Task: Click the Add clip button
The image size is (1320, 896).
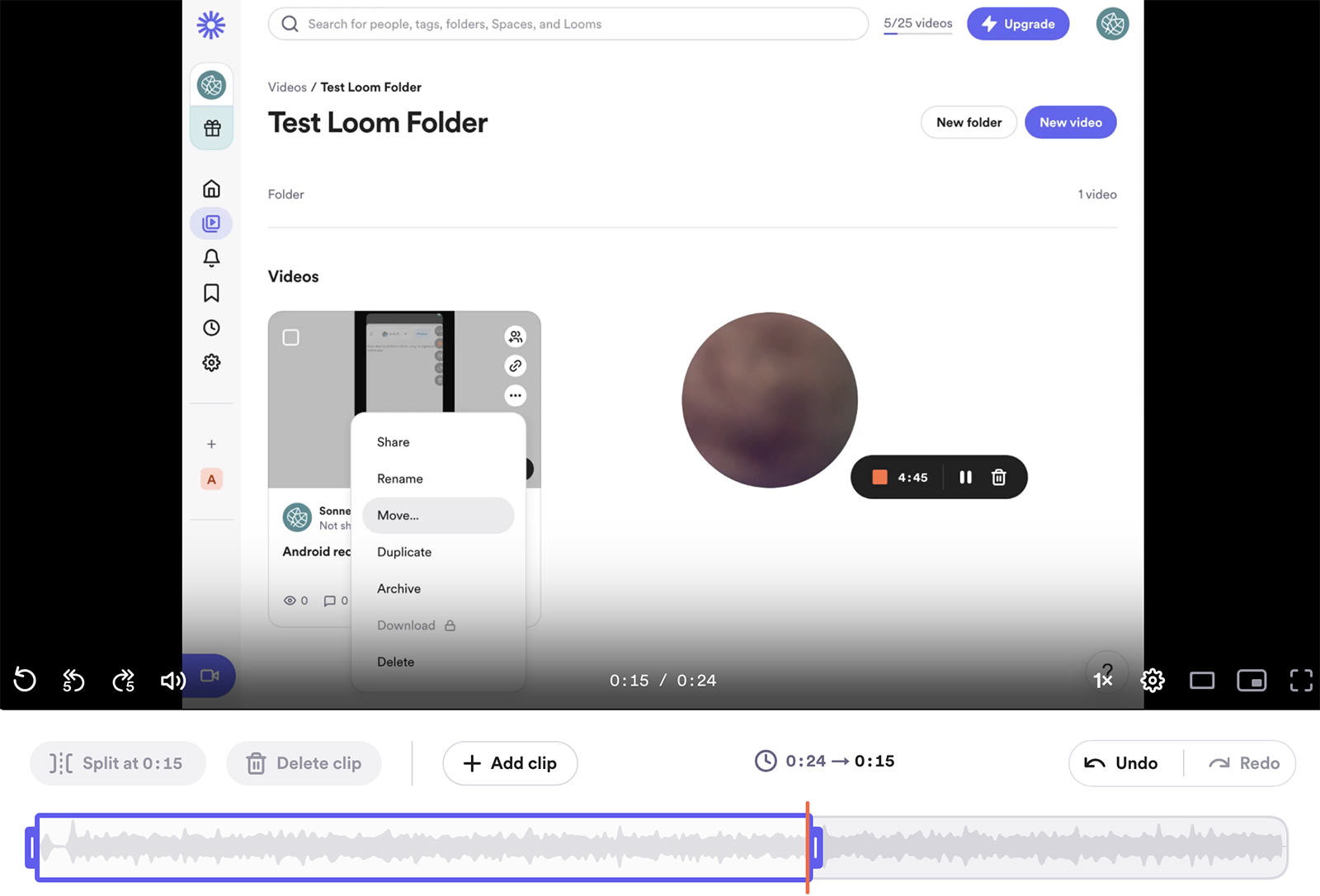Action: pos(510,763)
